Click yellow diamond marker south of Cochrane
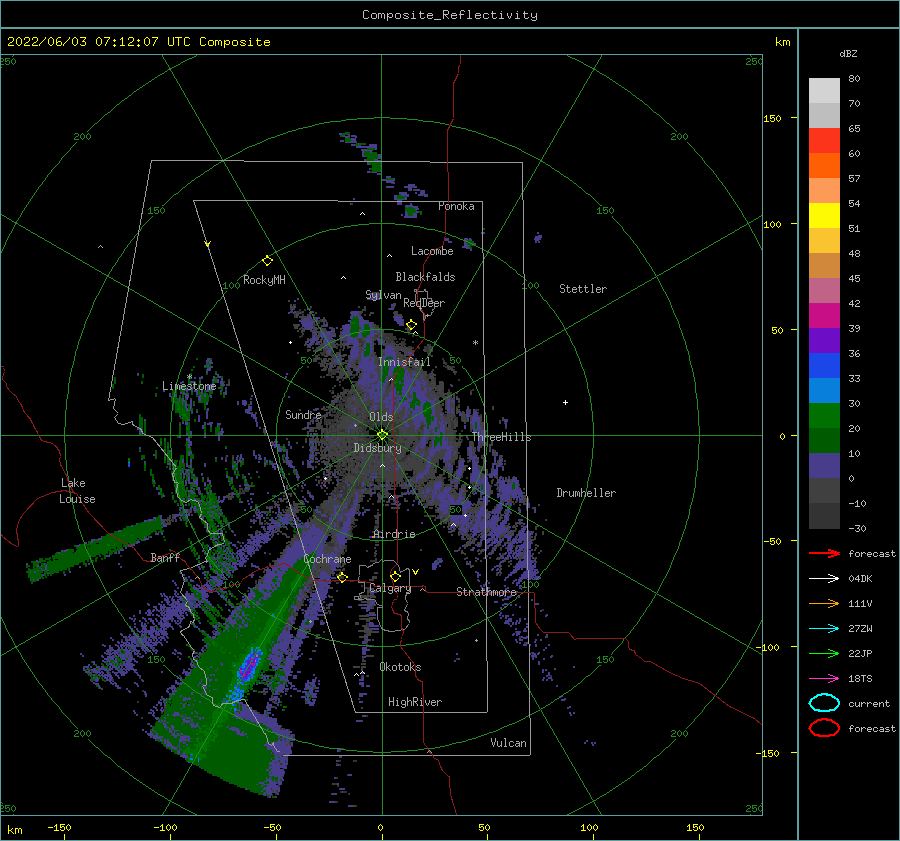900x841 pixels. [x=342, y=577]
